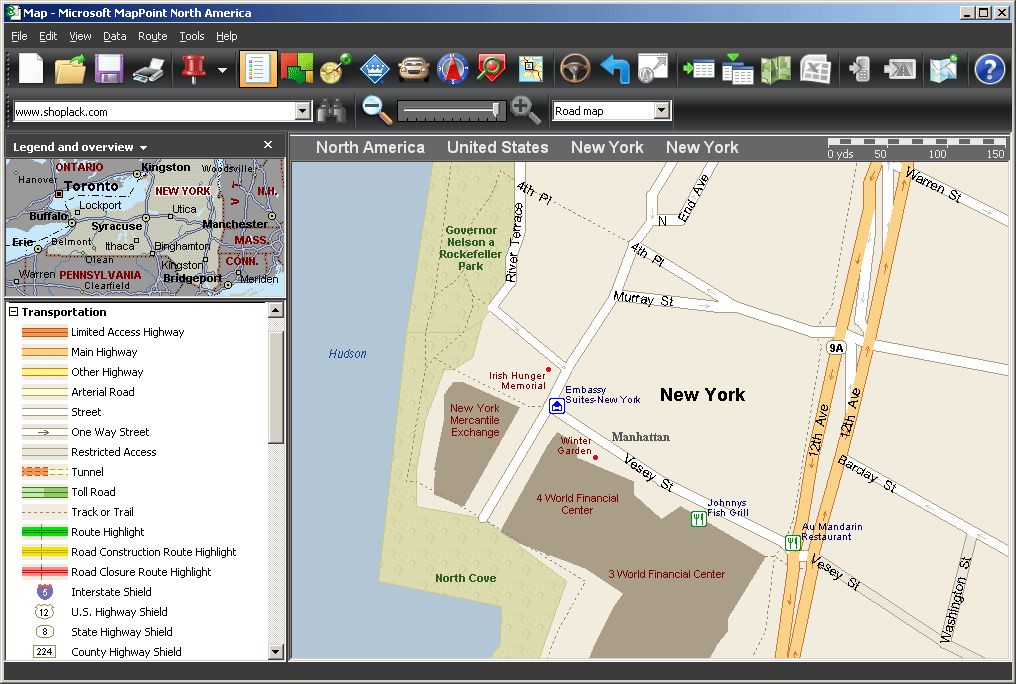
Task: Click the legend scrollbar down arrow
Action: (275, 652)
